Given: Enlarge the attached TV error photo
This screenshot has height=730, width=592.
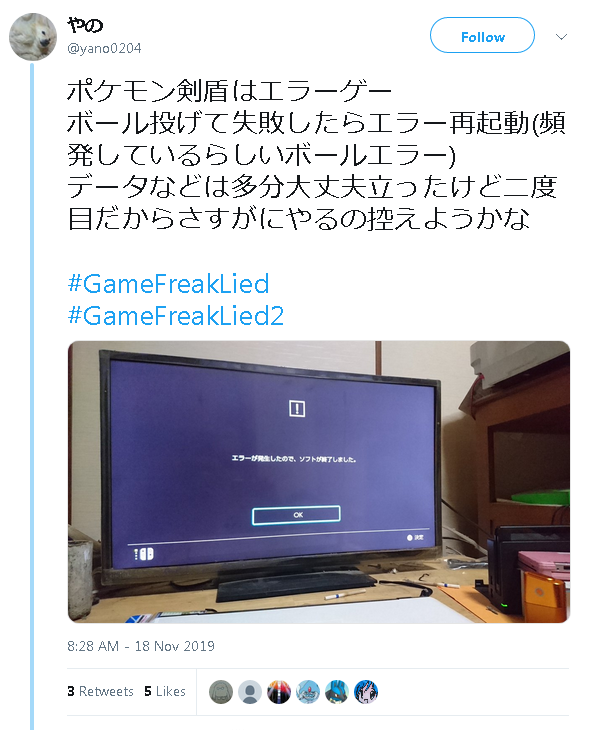Looking at the screenshot, I should [319, 482].
